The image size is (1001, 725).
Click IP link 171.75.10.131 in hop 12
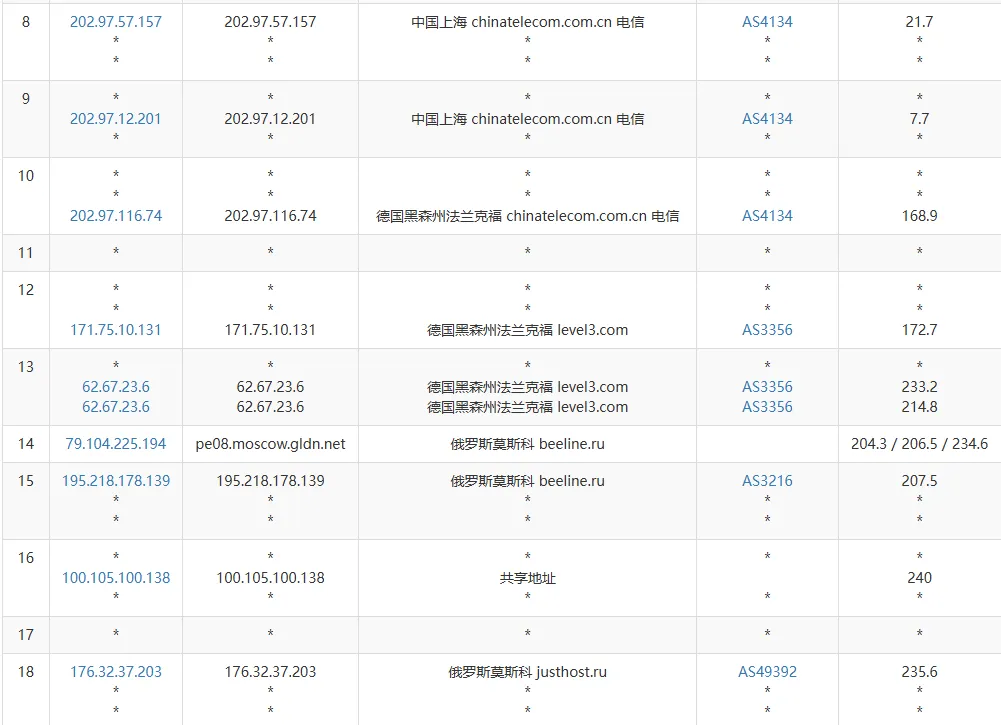coord(116,330)
